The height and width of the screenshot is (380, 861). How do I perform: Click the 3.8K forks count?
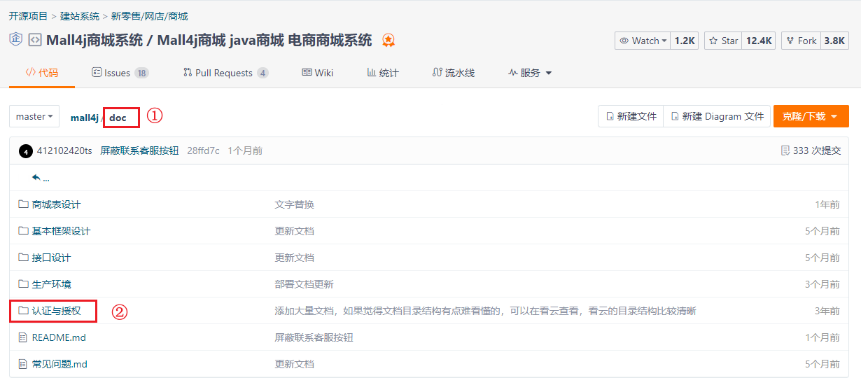(834, 41)
